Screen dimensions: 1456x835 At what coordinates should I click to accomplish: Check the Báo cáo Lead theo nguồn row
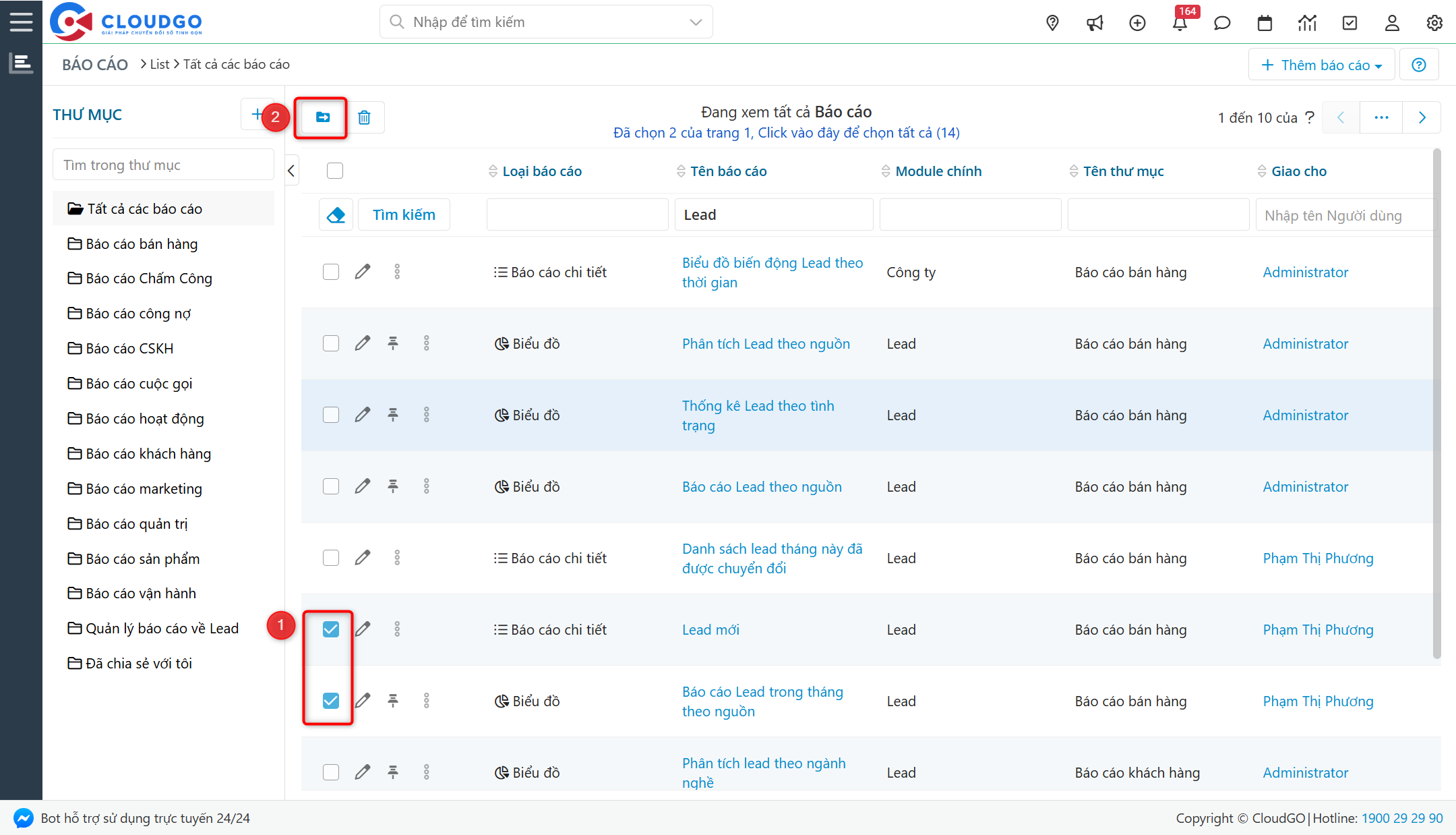331,486
